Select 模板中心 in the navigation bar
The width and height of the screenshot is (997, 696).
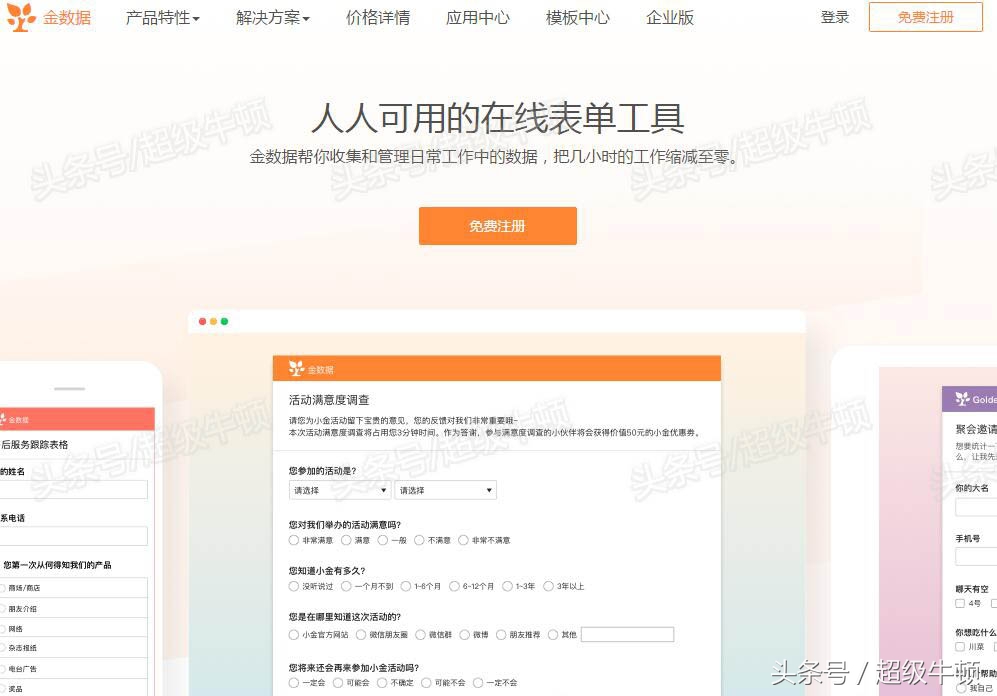click(x=577, y=17)
